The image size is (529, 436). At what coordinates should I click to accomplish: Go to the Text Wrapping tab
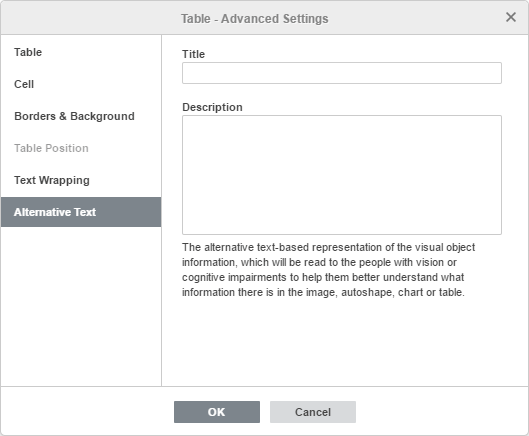click(81, 180)
